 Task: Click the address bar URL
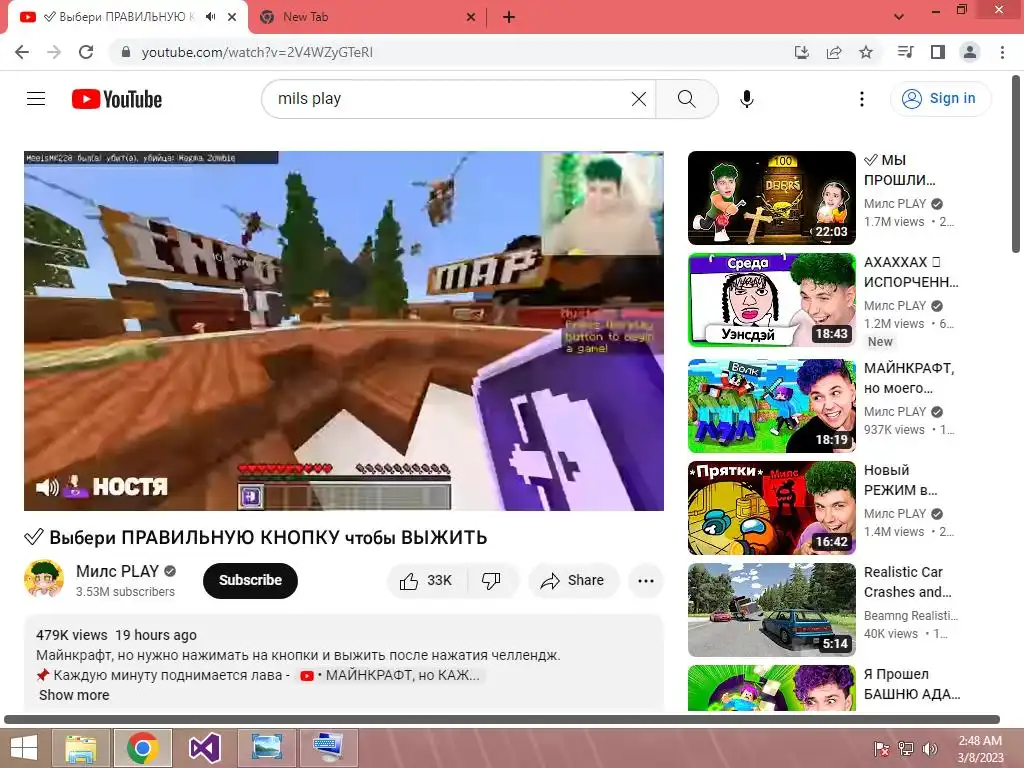257,52
